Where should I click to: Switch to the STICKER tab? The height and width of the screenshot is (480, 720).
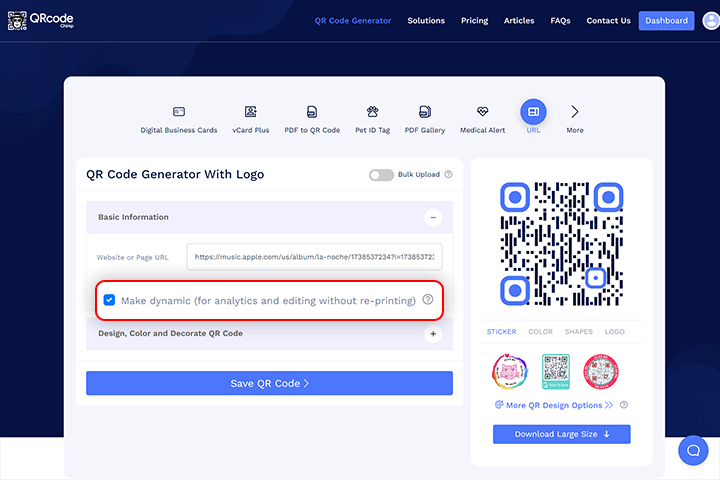(501, 332)
